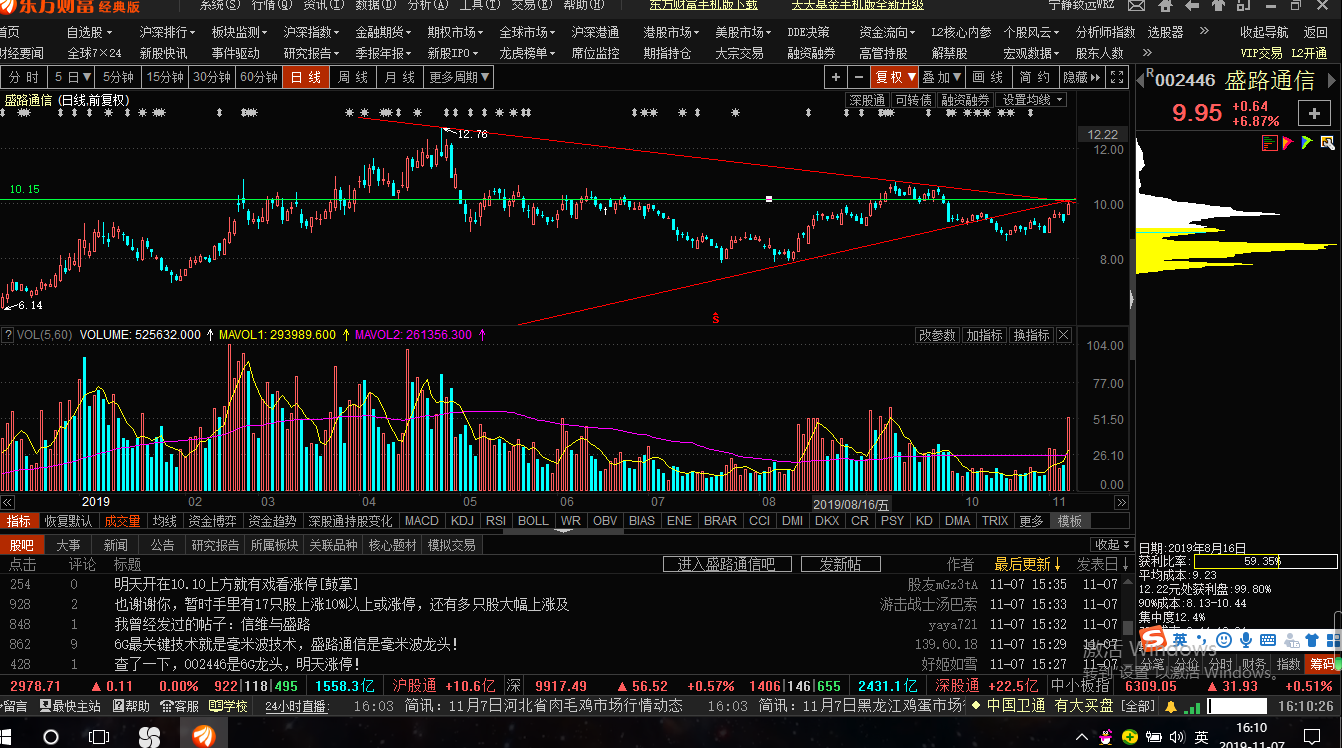Click the forum list vertical scrollbar

1129,615
